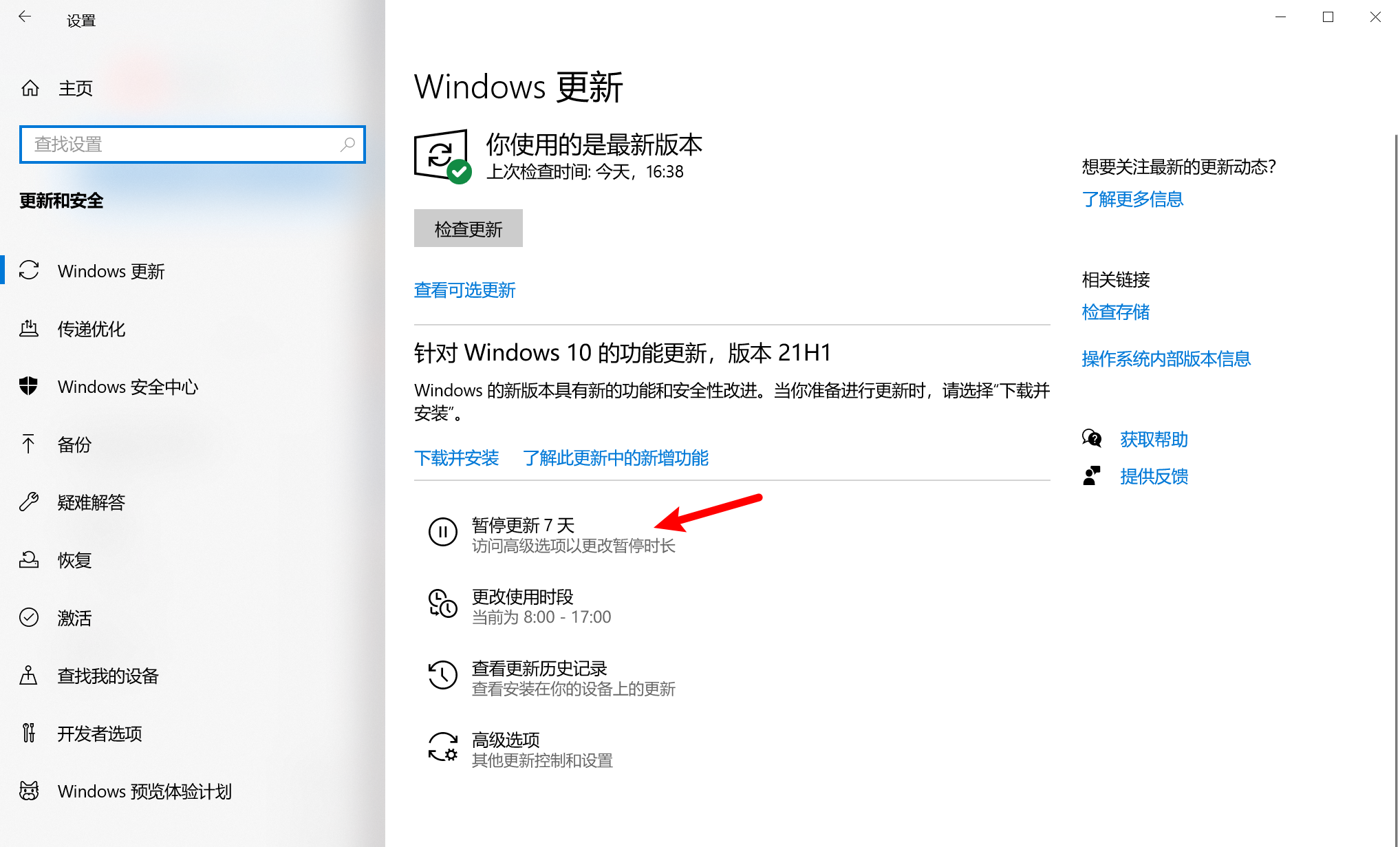Click the Windows Insider Program cat icon

pyautogui.click(x=29, y=791)
